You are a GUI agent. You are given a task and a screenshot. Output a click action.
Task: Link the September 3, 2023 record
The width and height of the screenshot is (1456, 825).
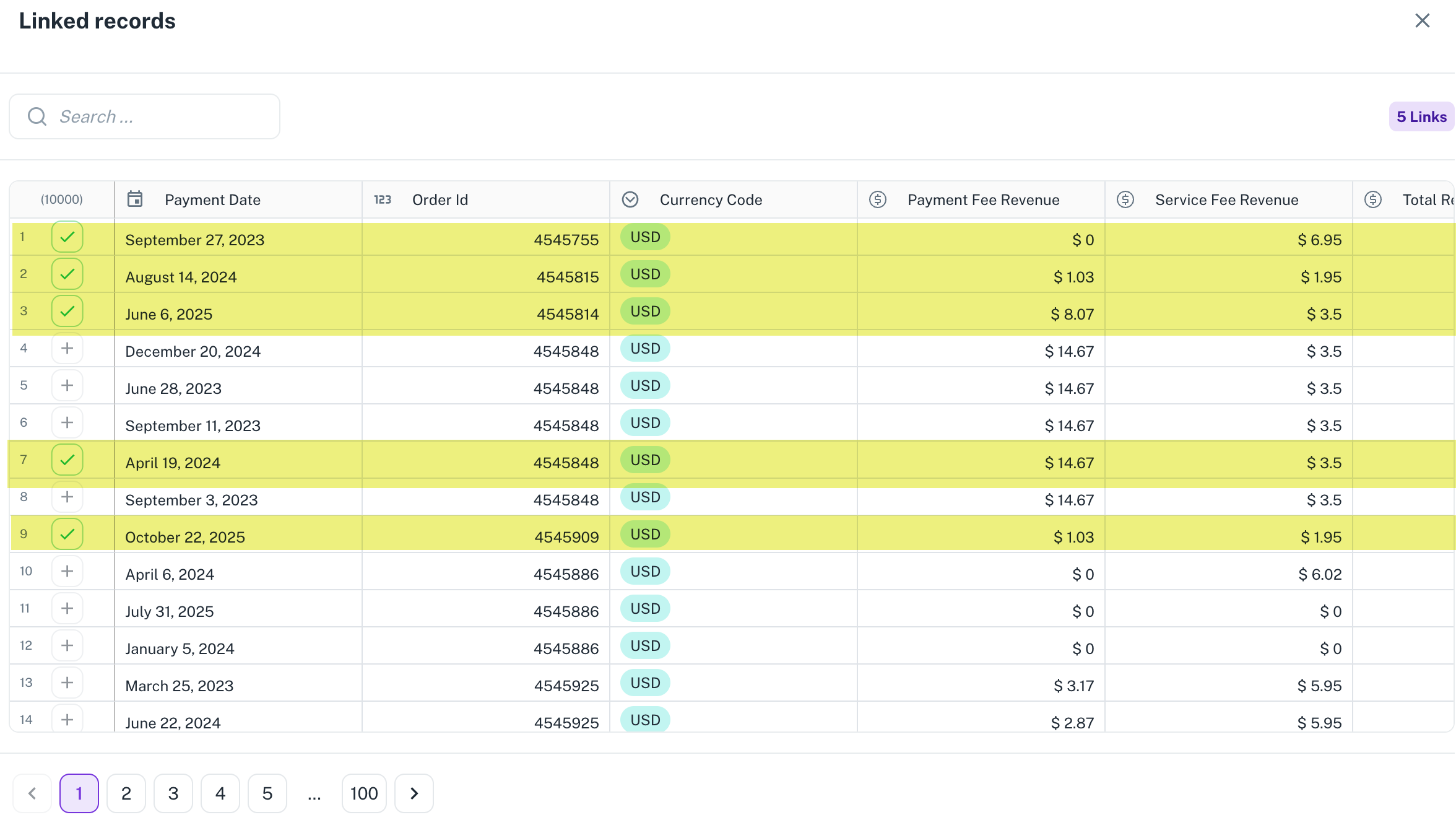pos(67,497)
